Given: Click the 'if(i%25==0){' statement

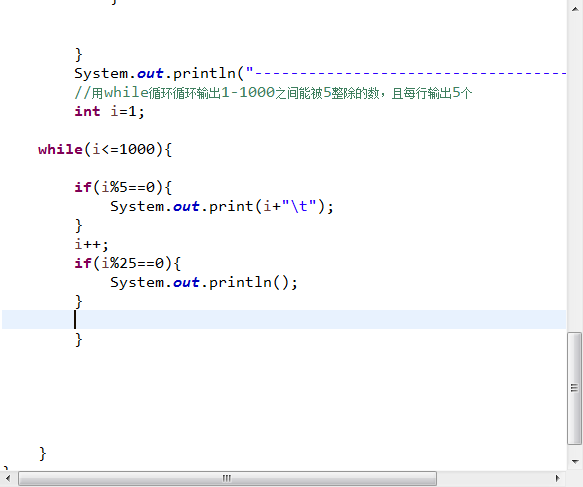Looking at the screenshot, I should [x=128, y=264].
